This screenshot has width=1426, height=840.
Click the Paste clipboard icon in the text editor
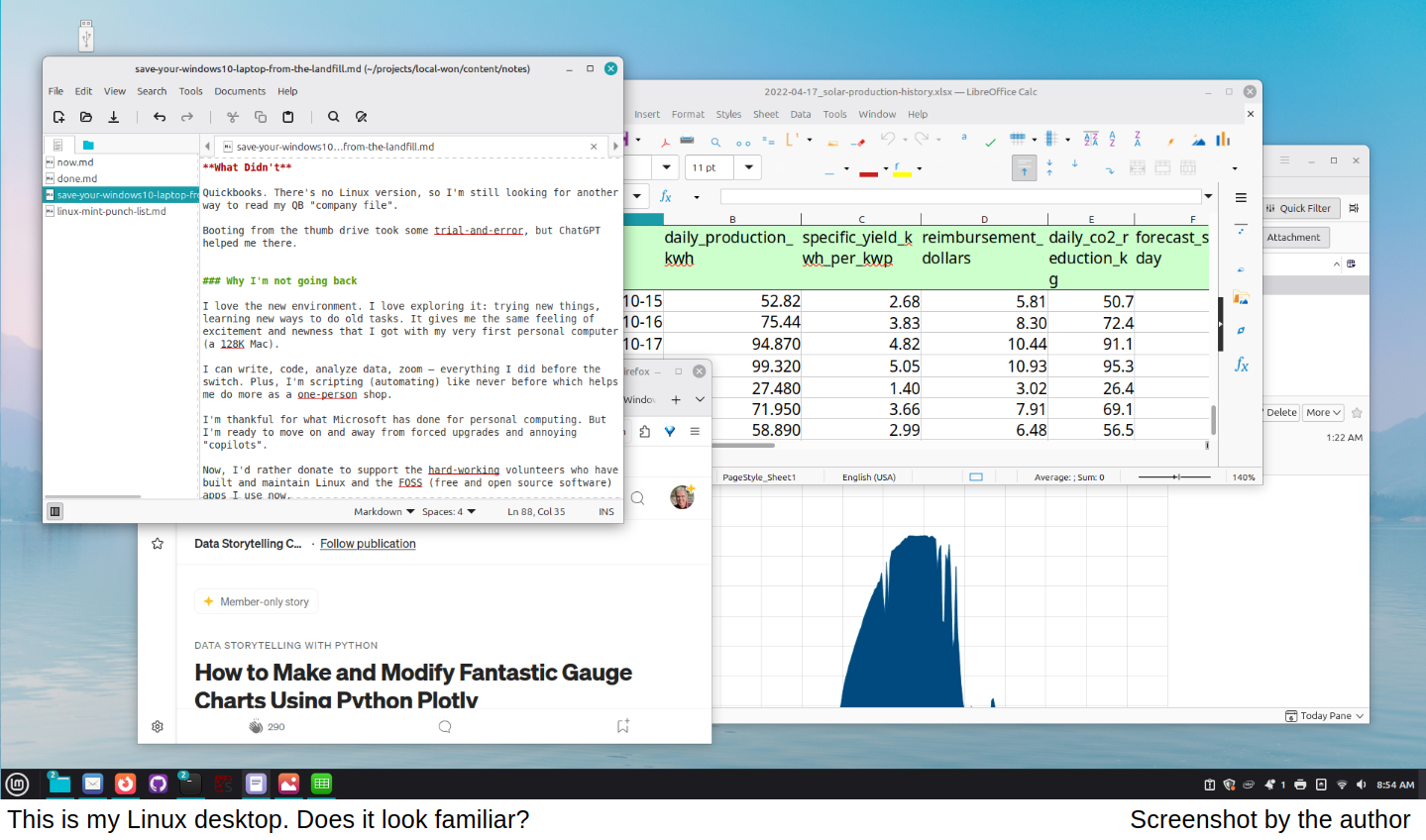pyautogui.click(x=288, y=117)
